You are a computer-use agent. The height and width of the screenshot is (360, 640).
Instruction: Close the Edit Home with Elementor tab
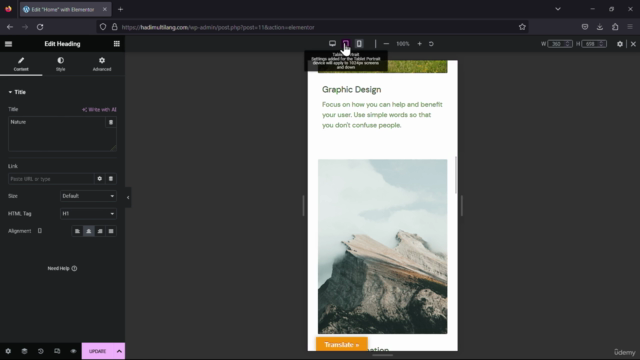pos(105,9)
